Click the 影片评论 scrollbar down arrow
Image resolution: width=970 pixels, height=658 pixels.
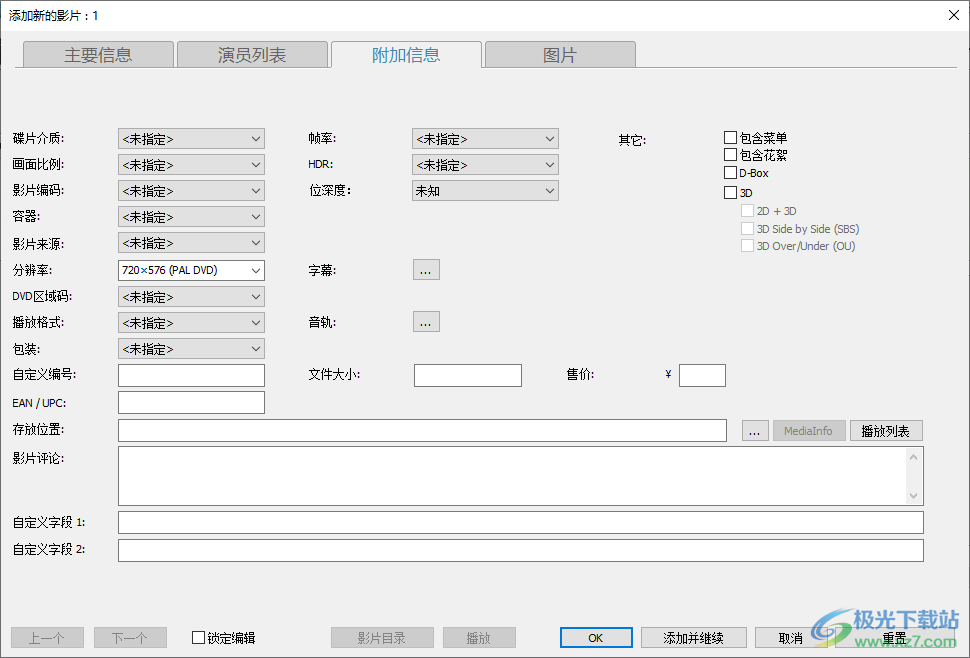coord(915,496)
